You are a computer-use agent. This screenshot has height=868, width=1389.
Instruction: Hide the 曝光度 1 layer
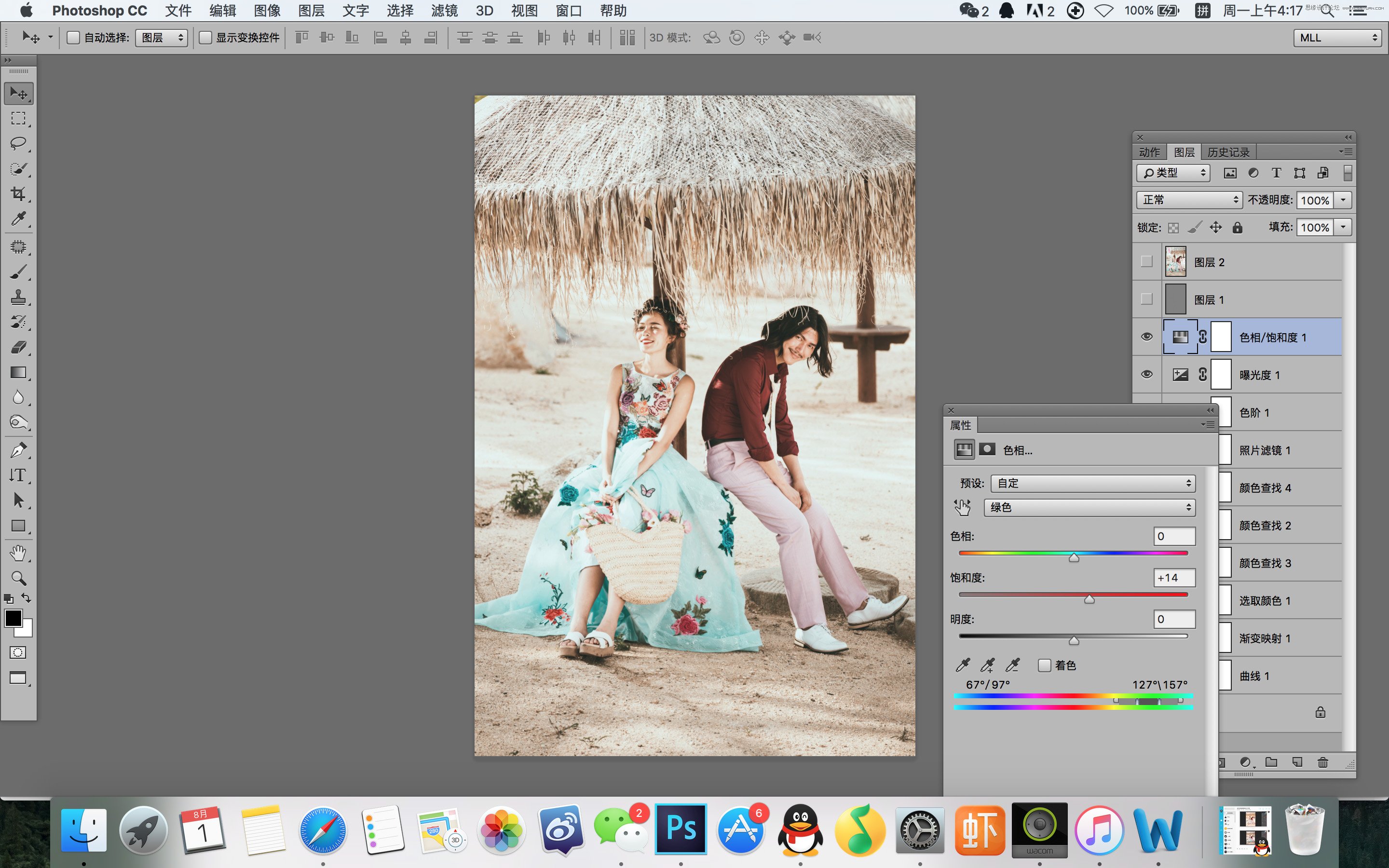click(1146, 374)
